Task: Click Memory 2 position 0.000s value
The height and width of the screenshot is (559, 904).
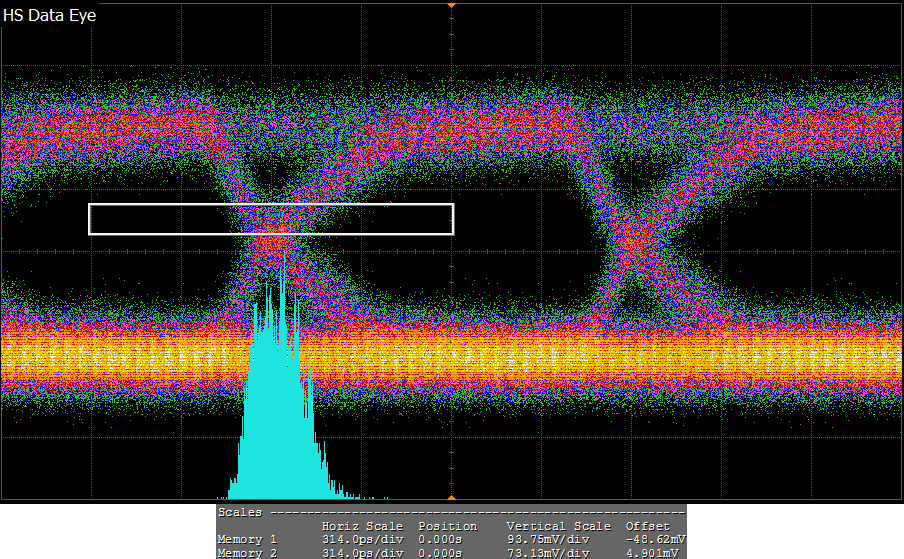Action: point(440,553)
